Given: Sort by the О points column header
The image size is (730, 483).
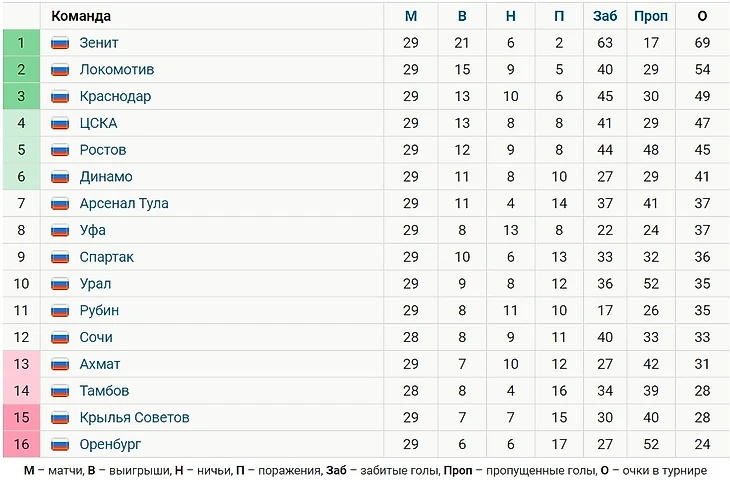Looking at the screenshot, I should [x=701, y=16].
